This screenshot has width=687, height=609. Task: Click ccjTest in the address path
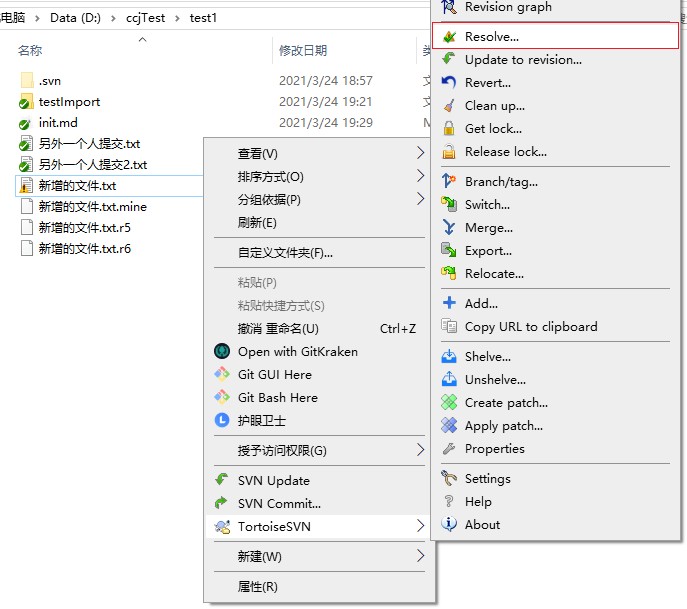point(145,18)
